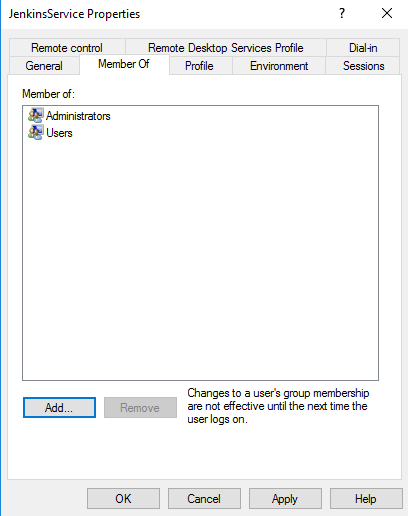Viewport: 408px width, 516px height.
Task: Dismiss dialog with Cancel button
Action: (x=204, y=499)
